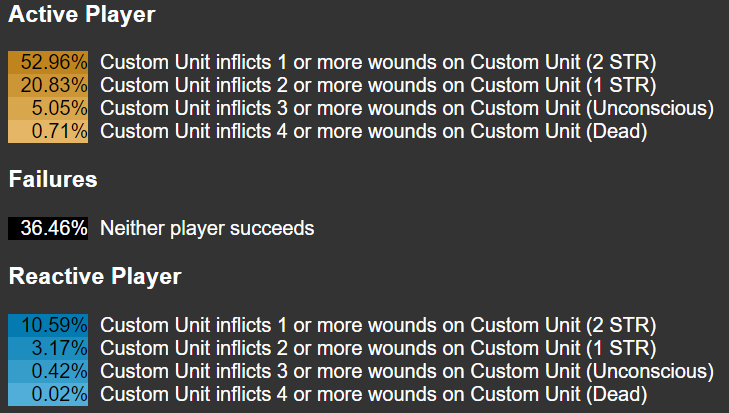Viewport: 729px width, 413px height.
Task: Click the Reactive Player heading
Action: [95, 276]
